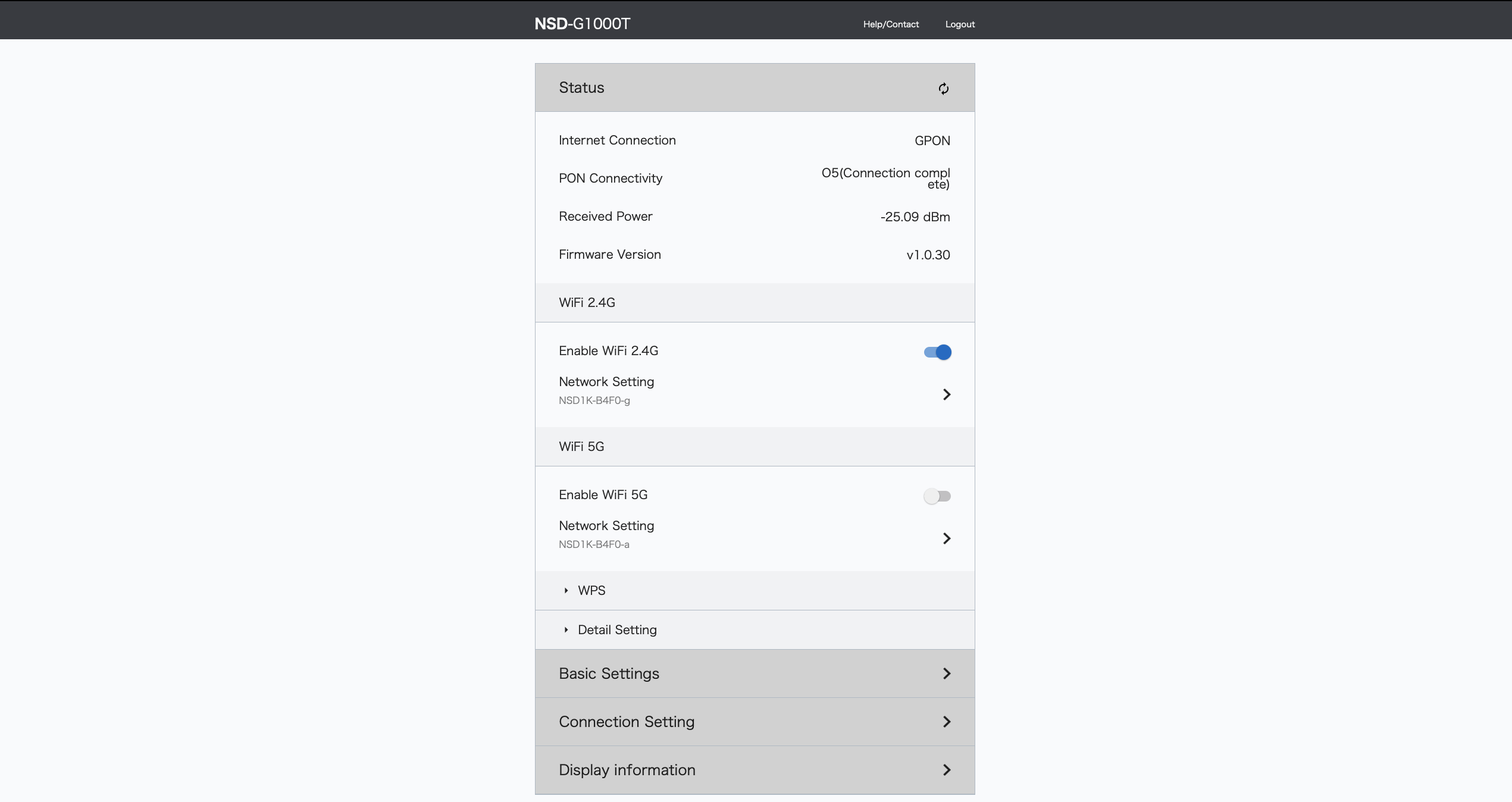The width and height of the screenshot is (1512, 802).
Task: Open Basic Settings via its chevron arrow
Action: 946,673
